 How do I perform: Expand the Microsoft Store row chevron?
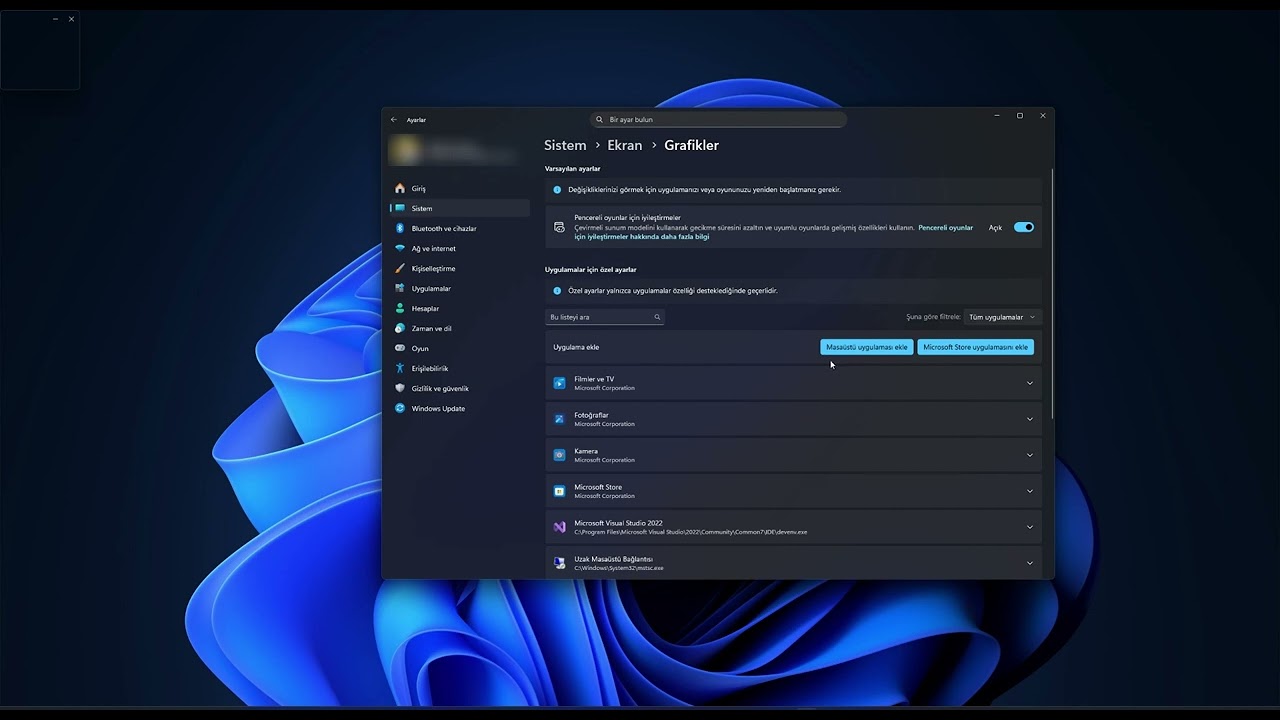(x=1030, y=491)
